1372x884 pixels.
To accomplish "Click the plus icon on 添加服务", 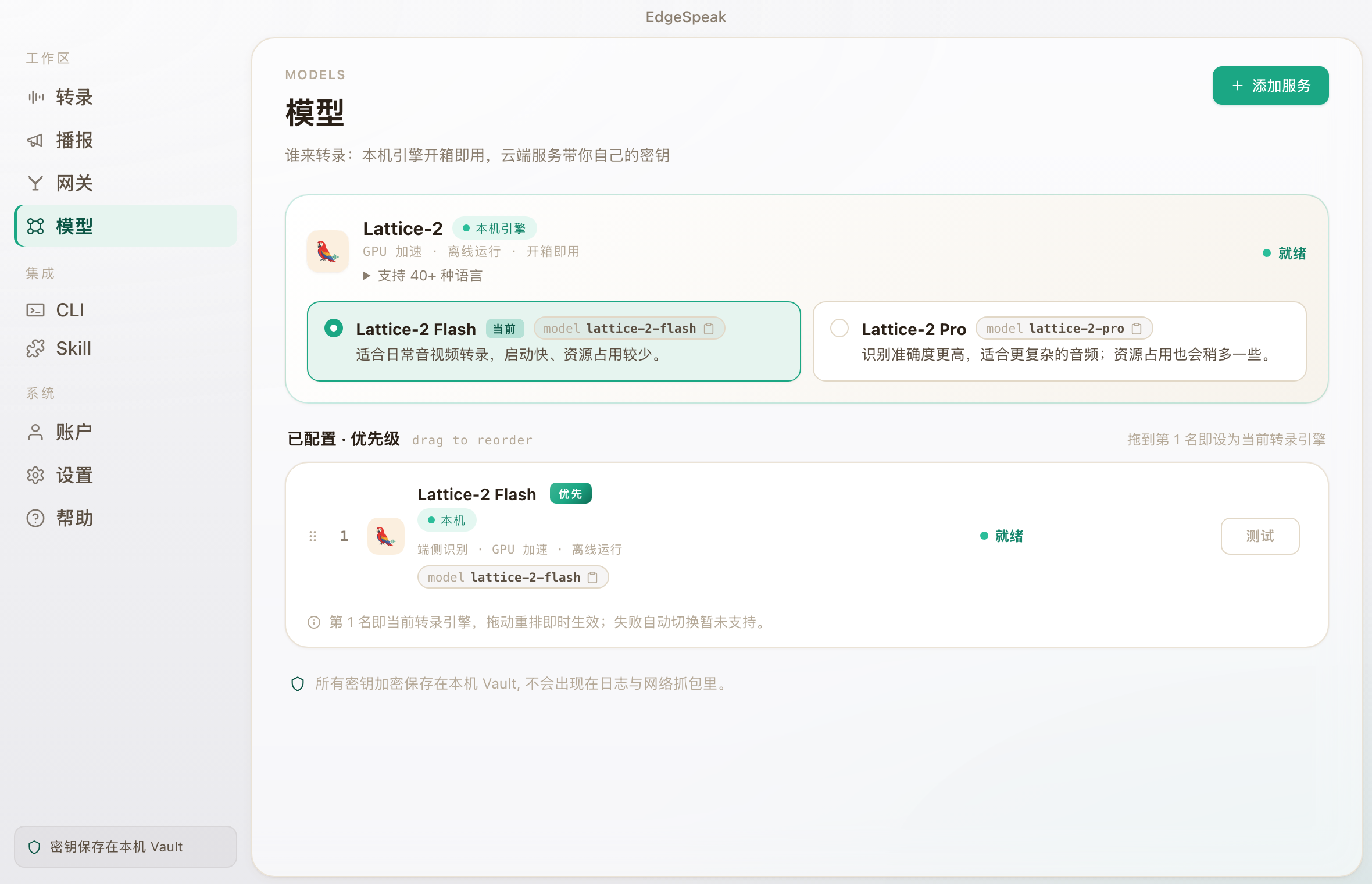I will click(x=1238, y=85).
